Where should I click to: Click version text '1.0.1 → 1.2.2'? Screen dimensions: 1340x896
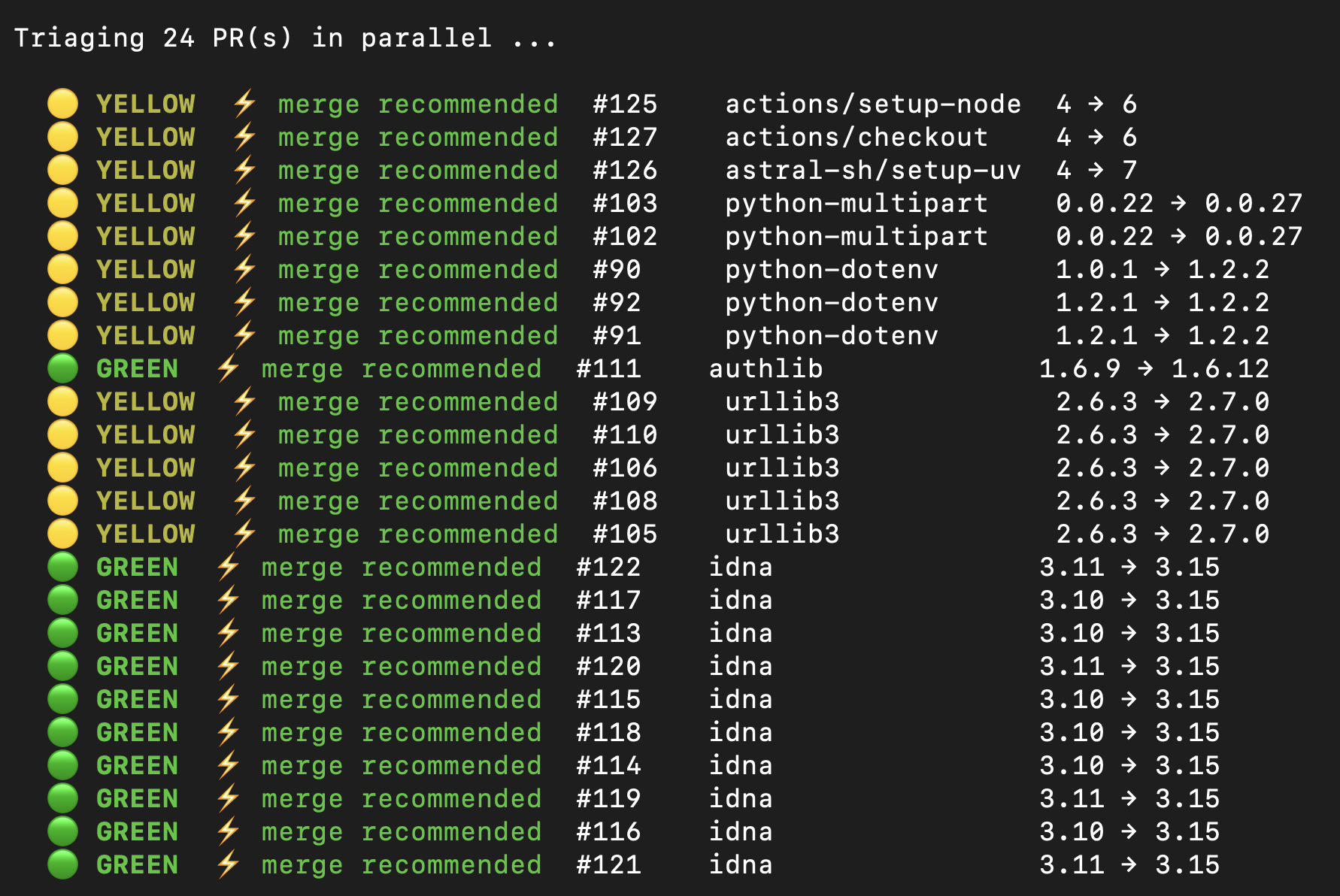(1163, 269)
